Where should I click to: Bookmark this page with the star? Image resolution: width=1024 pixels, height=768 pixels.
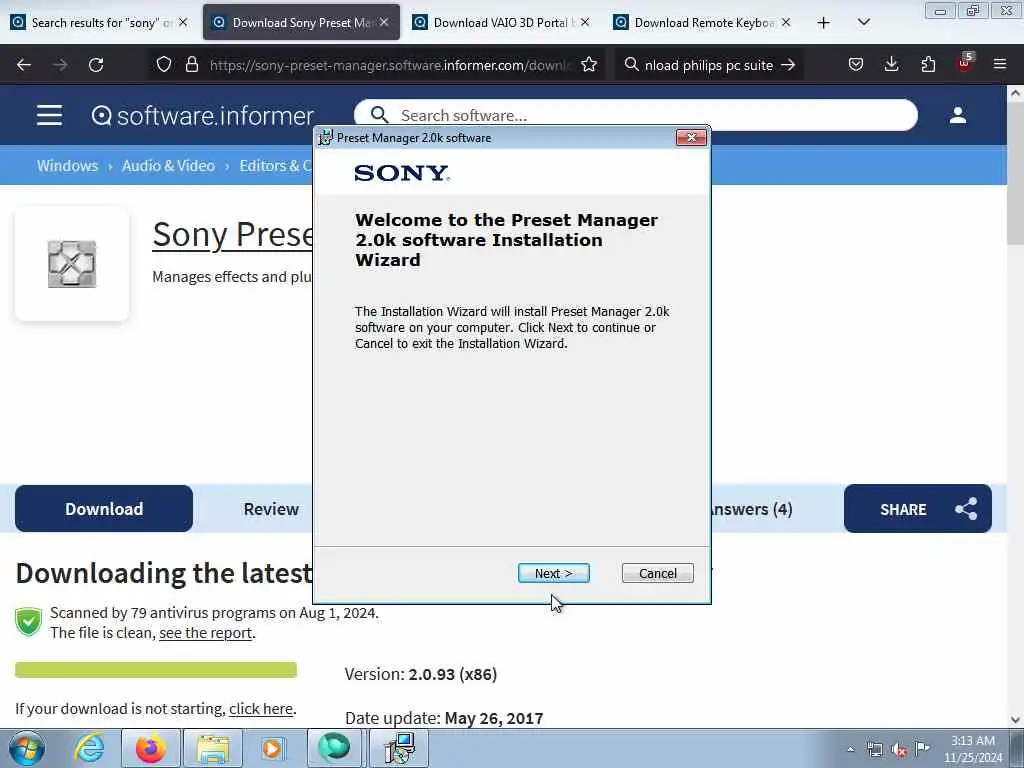pyautogui.click(x=589, y=65)
